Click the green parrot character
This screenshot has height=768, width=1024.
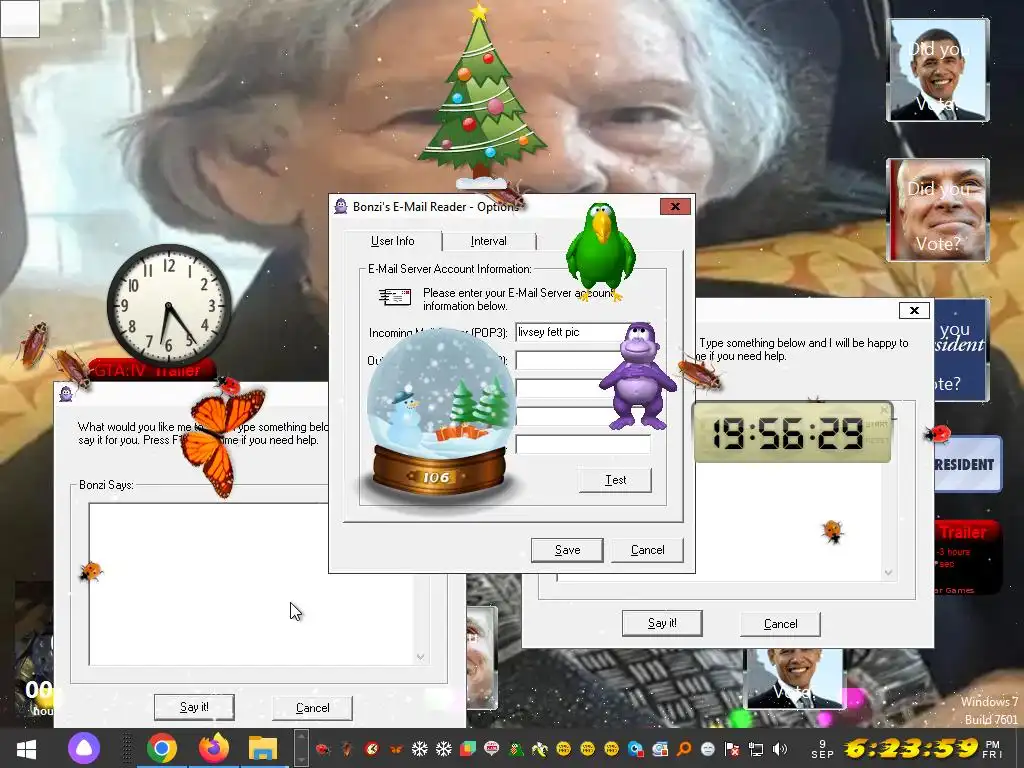point(600,253)
